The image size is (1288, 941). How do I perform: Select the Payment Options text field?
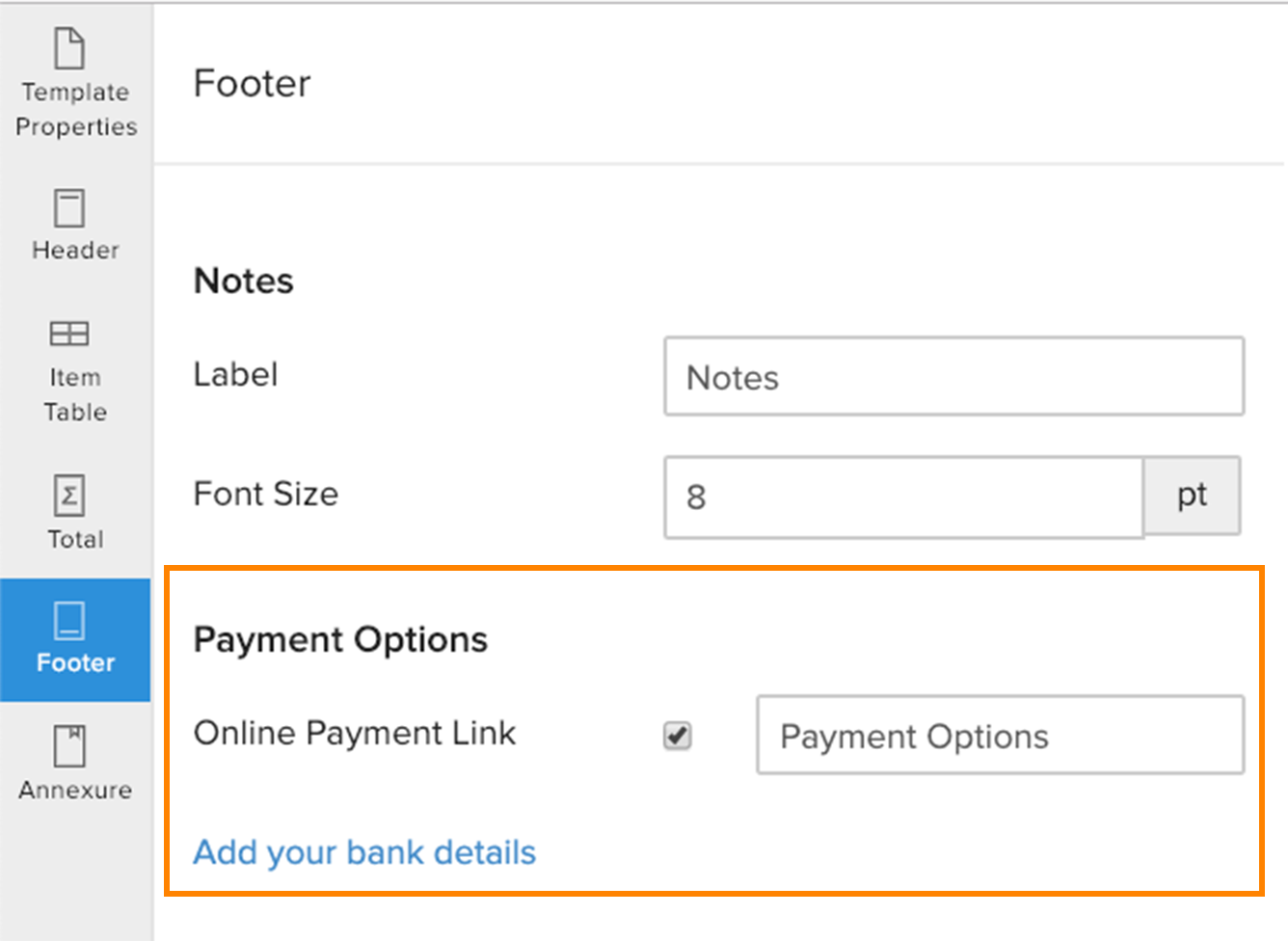pos(999,736)
